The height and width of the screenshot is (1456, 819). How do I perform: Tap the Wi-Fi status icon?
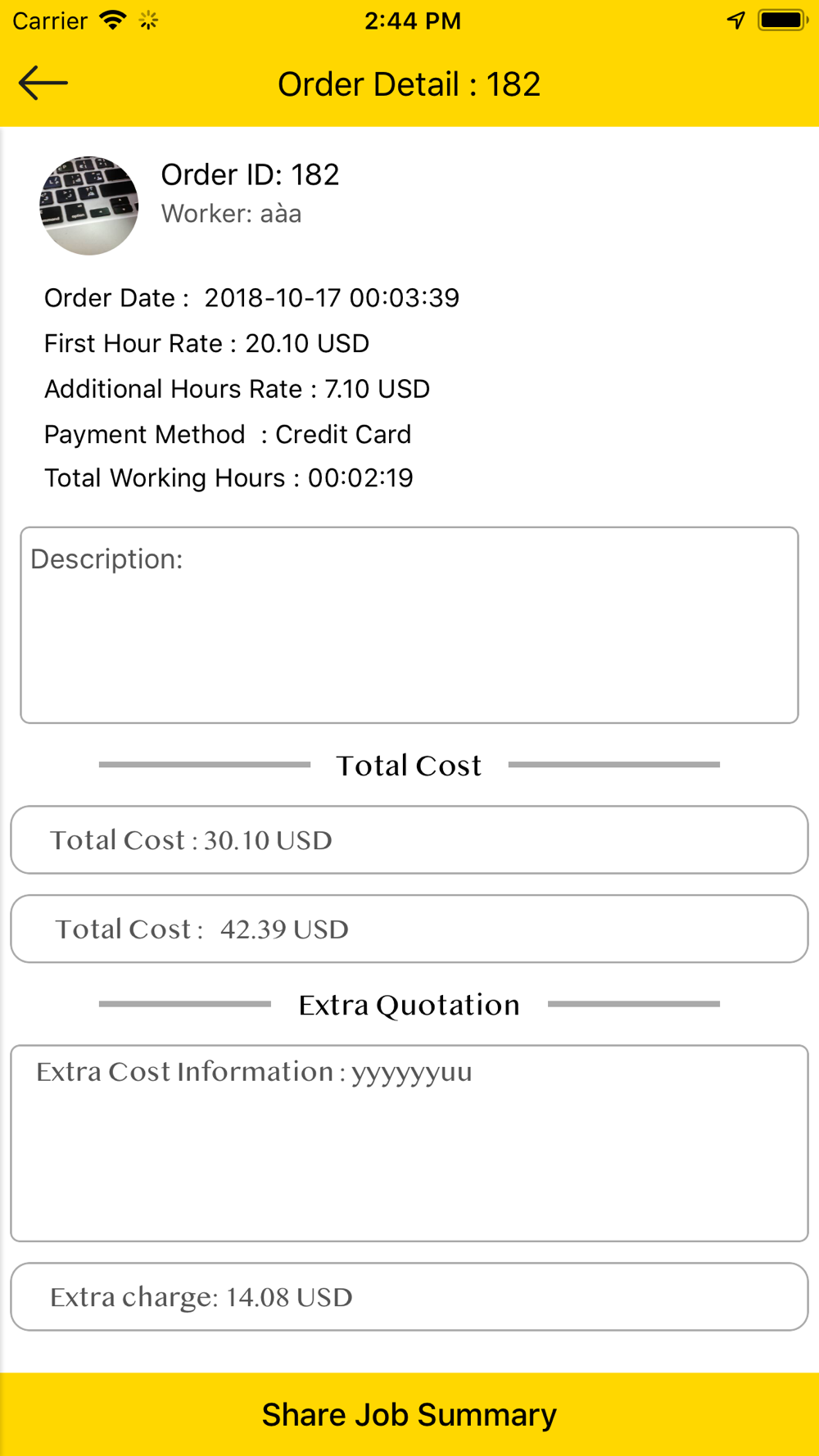[112, 20]
